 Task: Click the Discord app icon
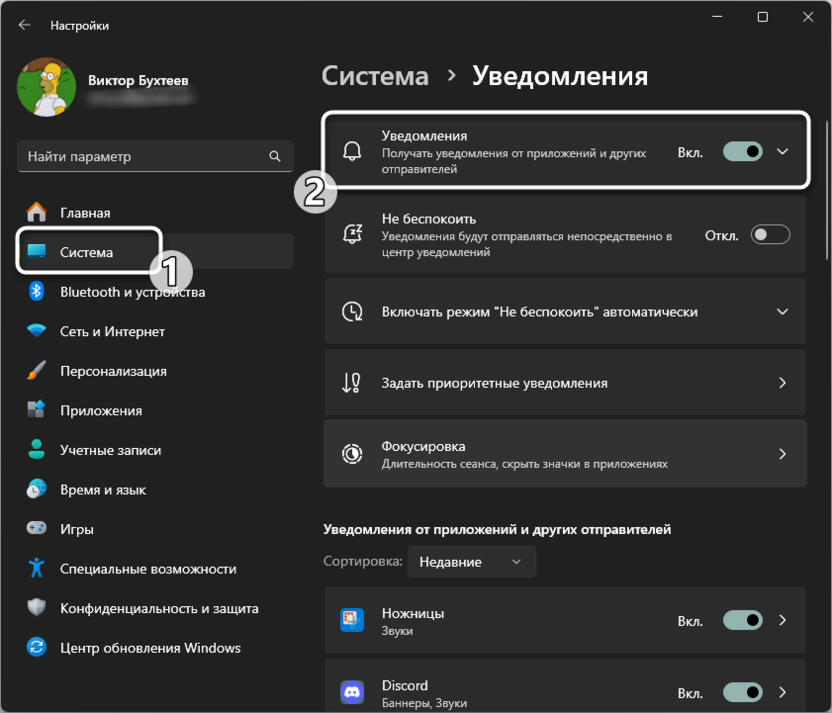coord(352,692)
